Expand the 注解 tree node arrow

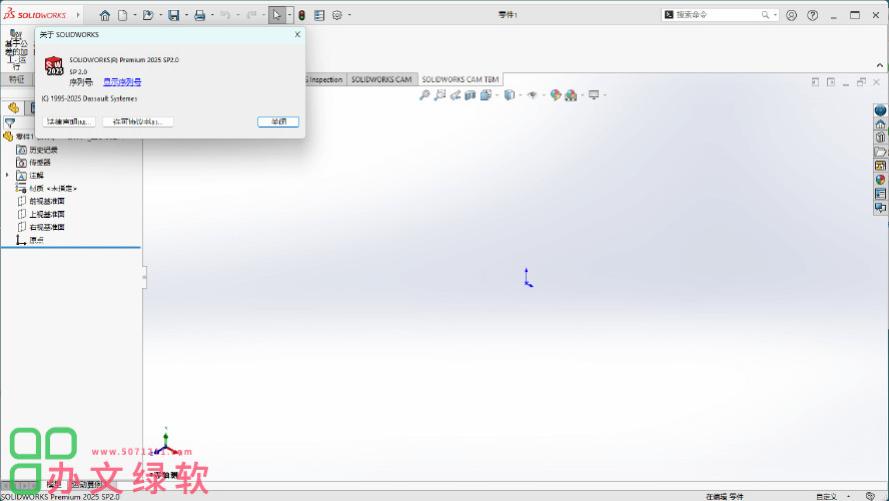pos(7,175)
